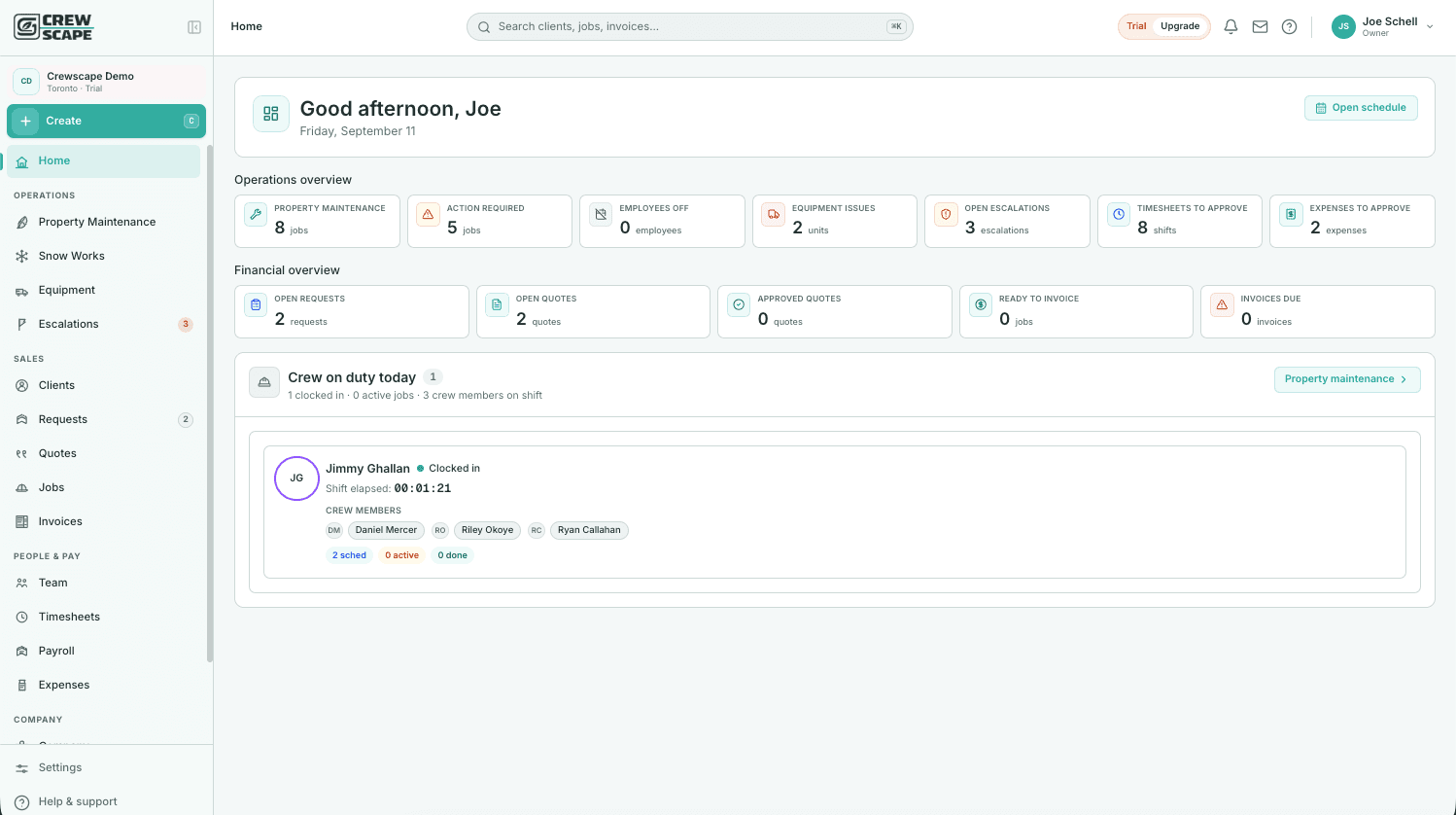This screenshot has width=1456, height=815.
Task: Click the Invoices Due alert icon
Action: tap(1222, 304)
